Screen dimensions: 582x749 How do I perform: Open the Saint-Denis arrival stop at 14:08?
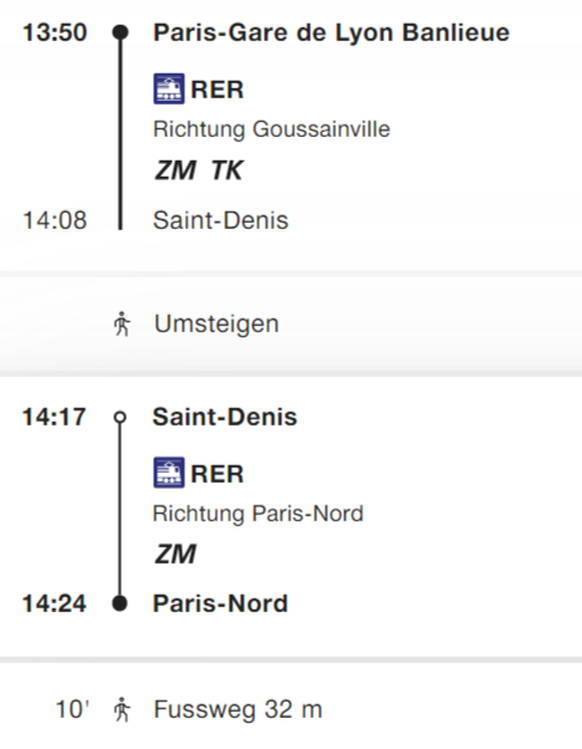(220, 220)
